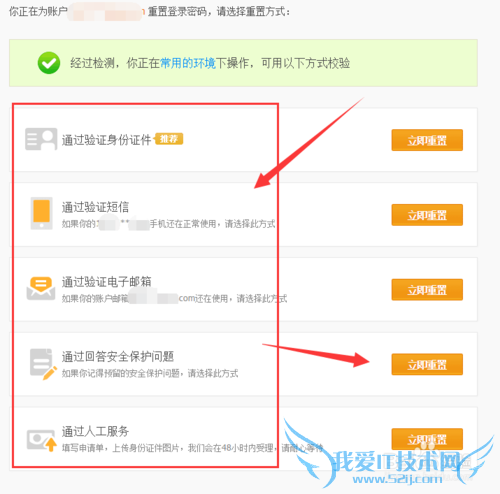Click 立即重置 for email verification
This screenshot has width=500, height=494.
click(x=427, y=290)
